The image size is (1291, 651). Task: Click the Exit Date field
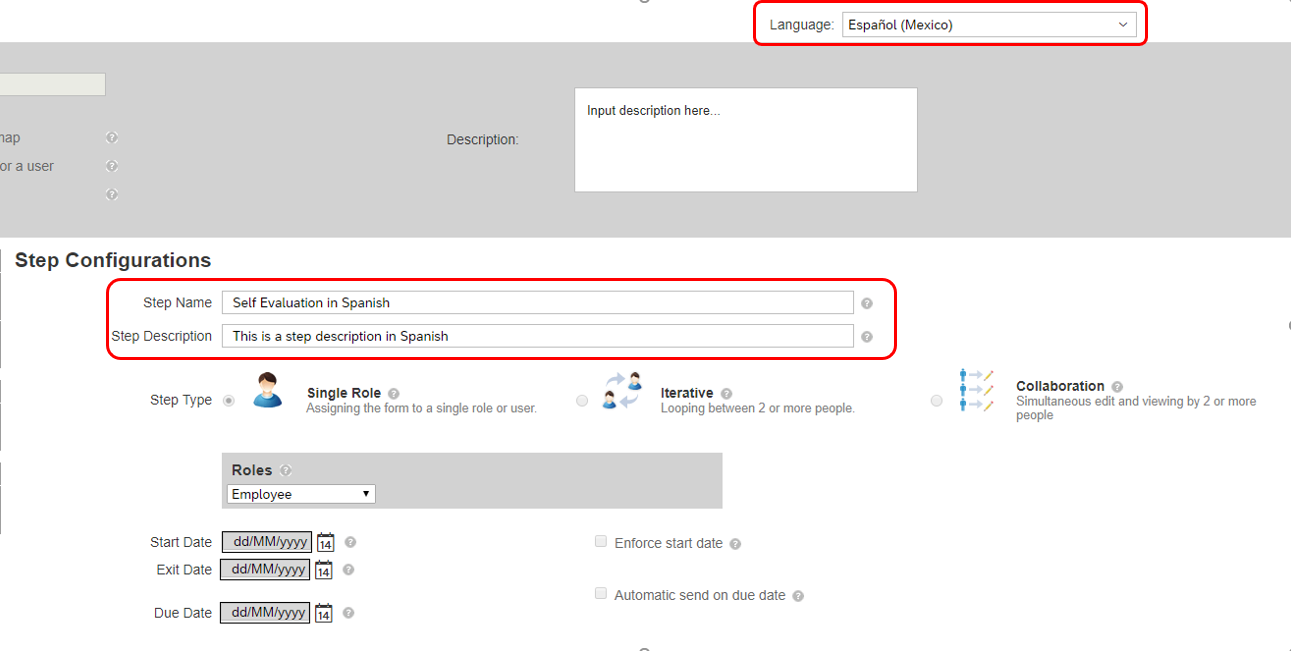[266, 569]
